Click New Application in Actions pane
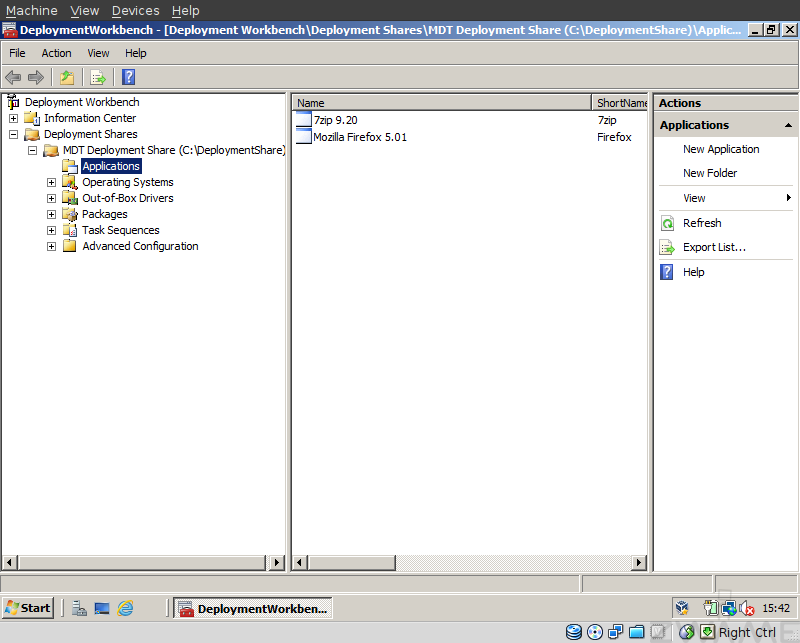This screenshot has height=643, width=800. click(x=721, y=149)
